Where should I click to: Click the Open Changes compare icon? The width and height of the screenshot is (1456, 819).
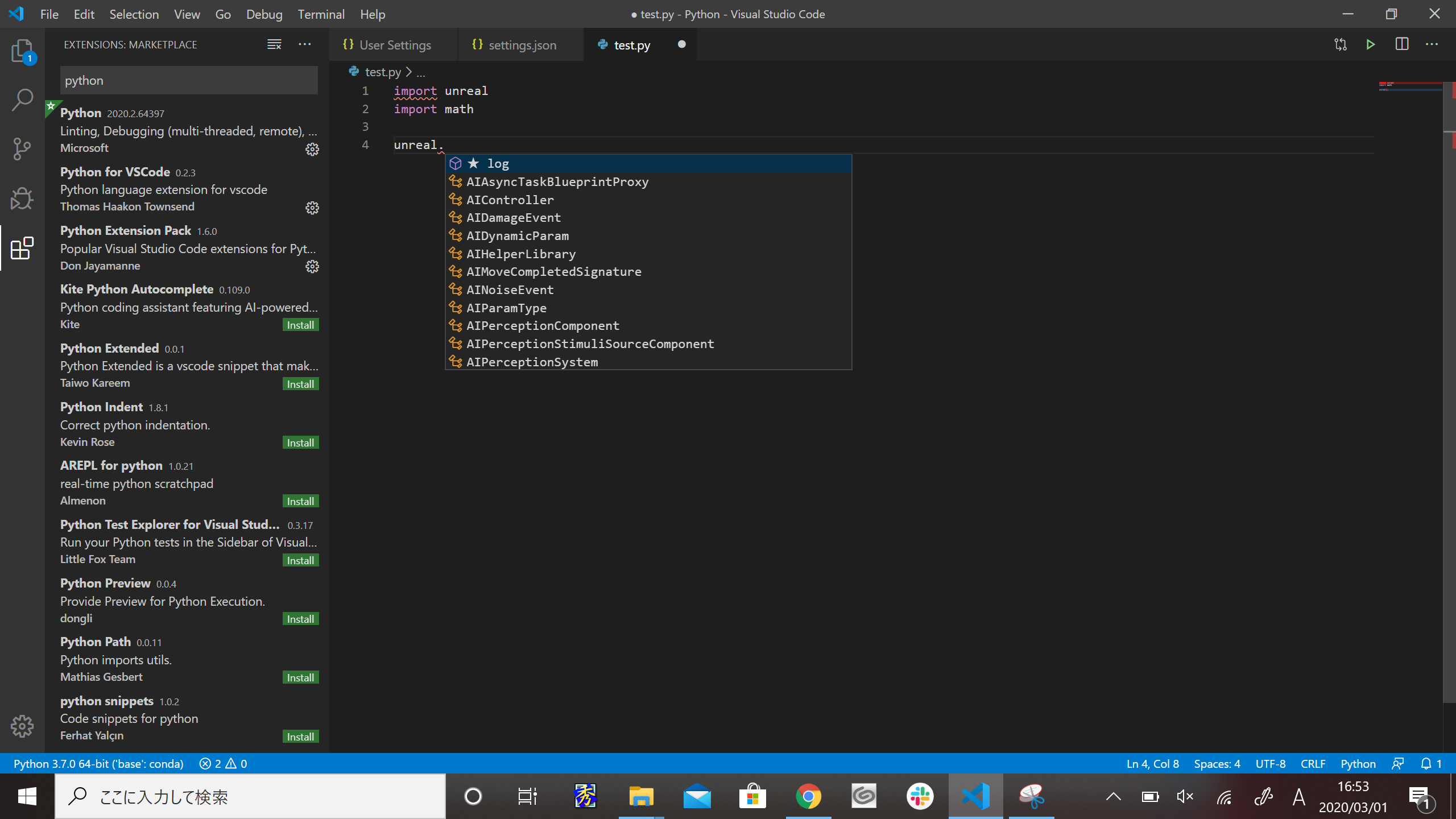(x=1340, y=44)
